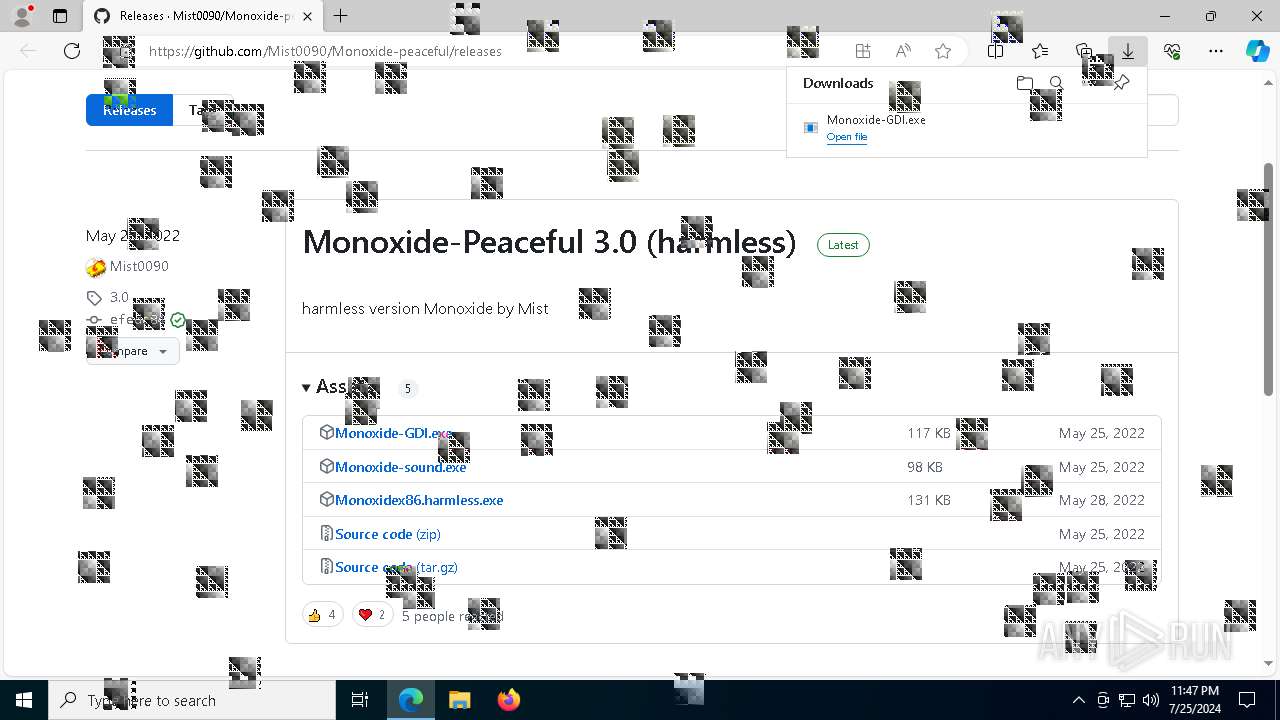Launch Firefox from the taskbar
This screenshot has width=1280, height=720.
(x=508, y=700)
